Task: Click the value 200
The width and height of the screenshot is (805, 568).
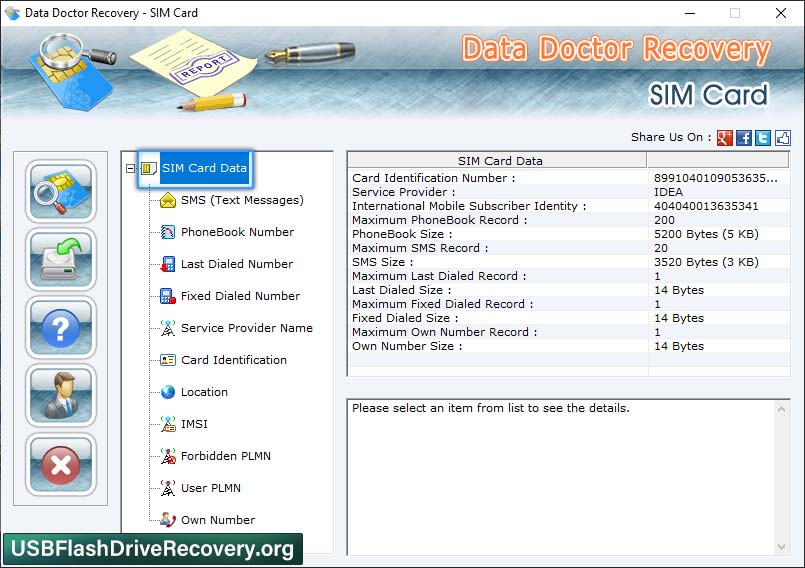Action: [x=664, y=220]
